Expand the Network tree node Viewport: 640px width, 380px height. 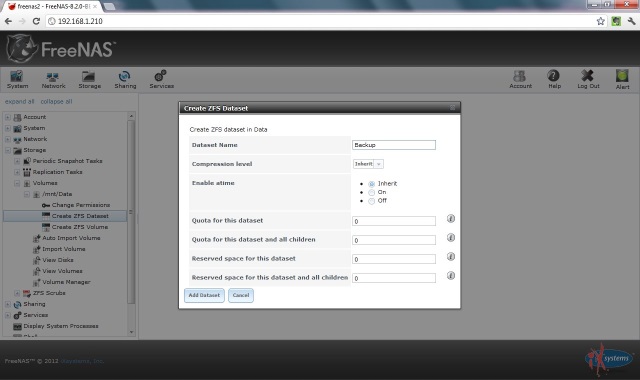pos(8,139)
